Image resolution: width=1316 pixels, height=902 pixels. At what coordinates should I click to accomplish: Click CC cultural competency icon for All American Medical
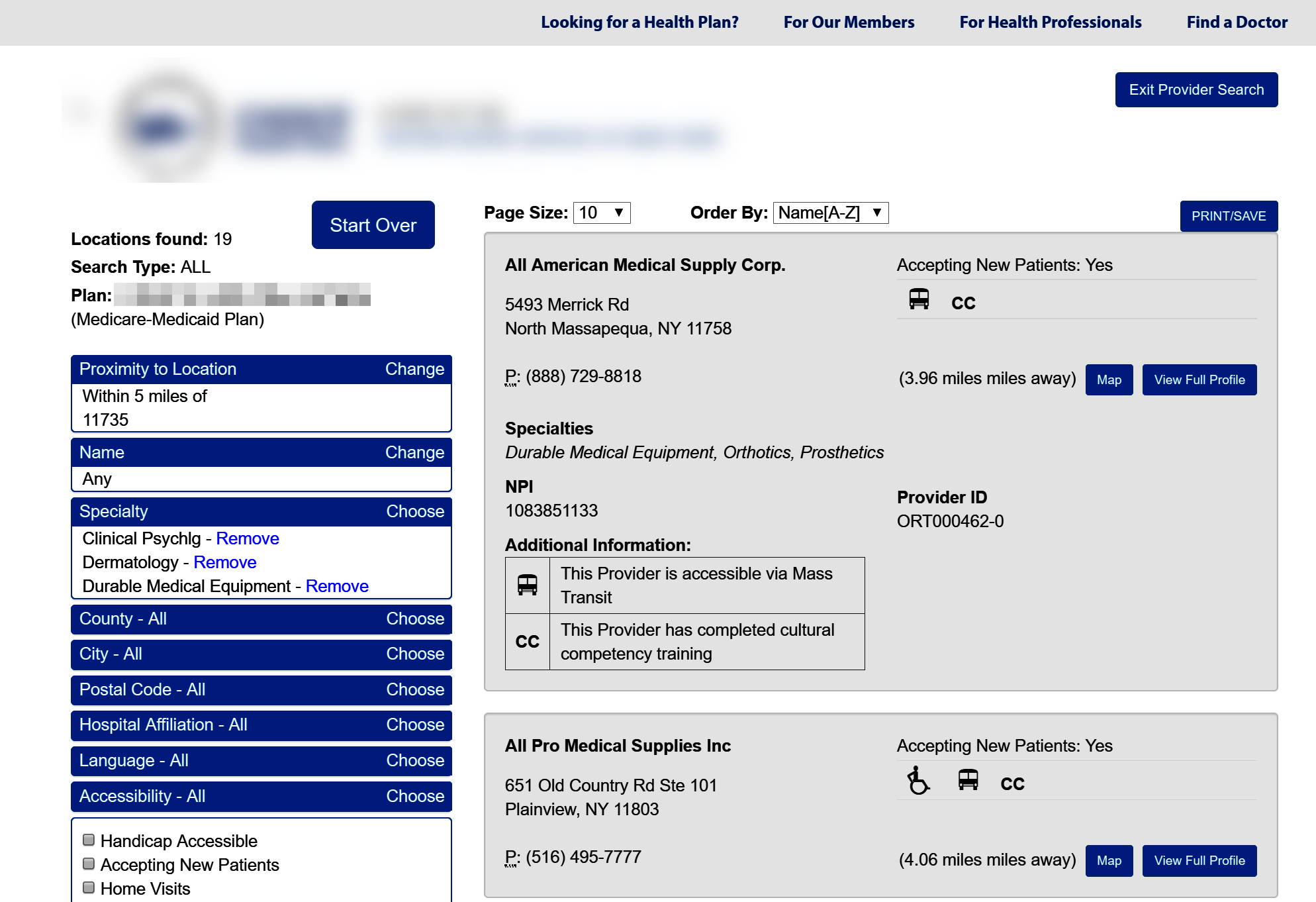[x=963, y=303]
